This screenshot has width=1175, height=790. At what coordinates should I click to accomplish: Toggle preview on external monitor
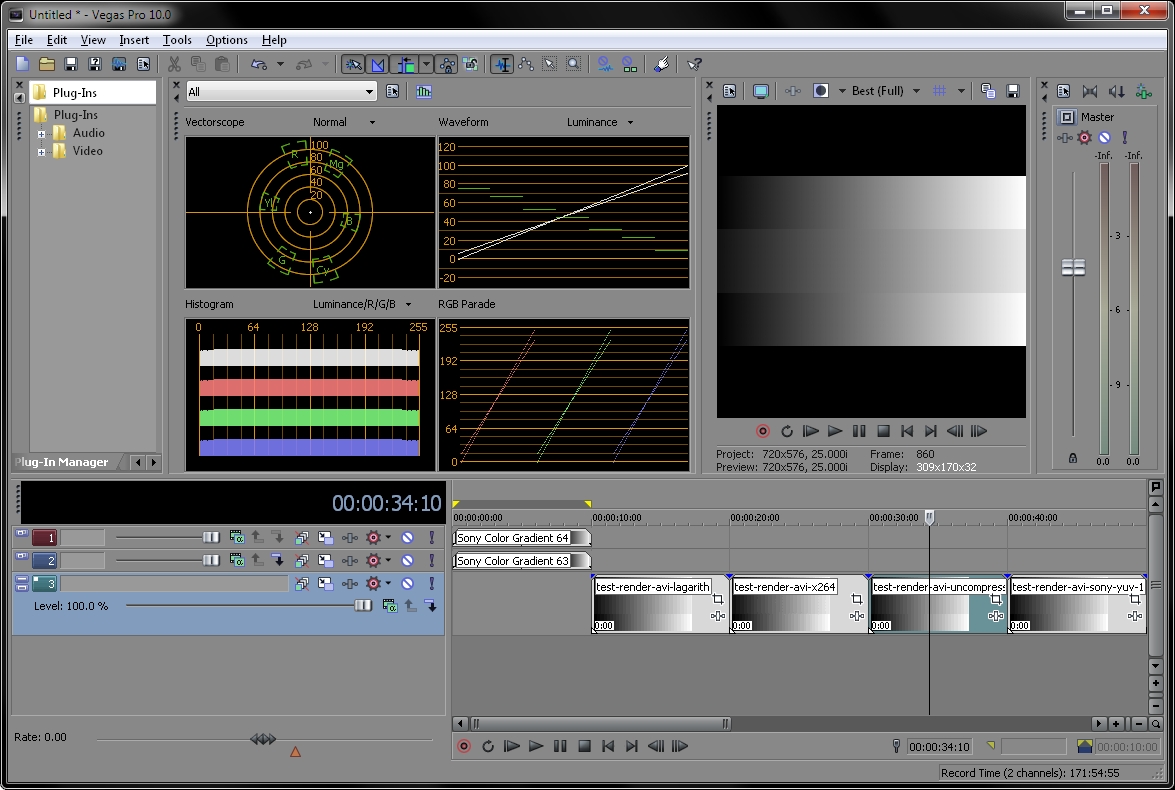(x=761, y=91)
